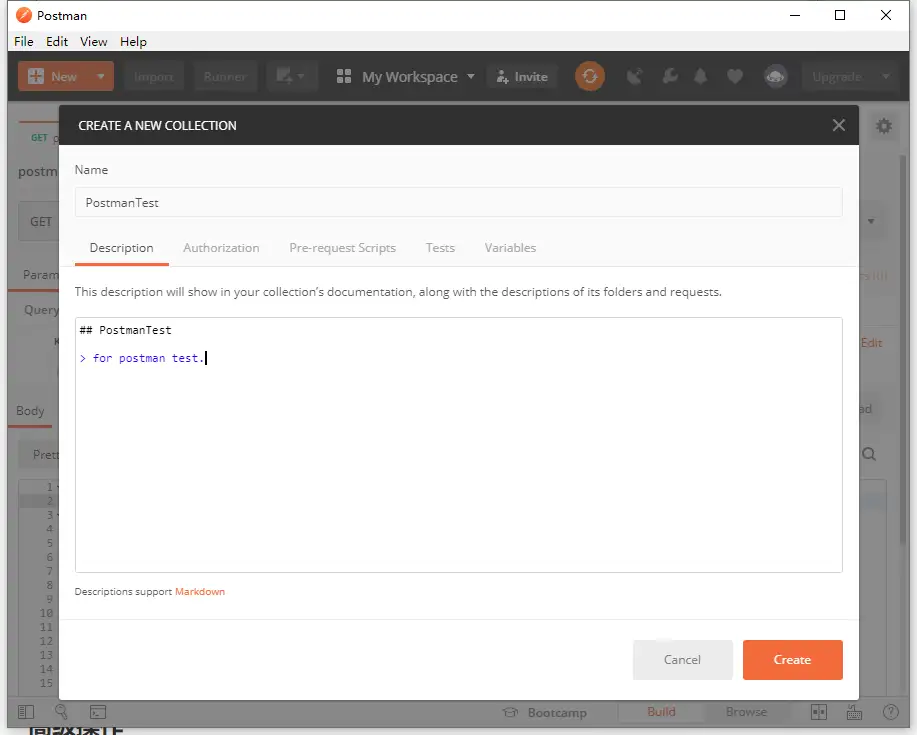Open the environment settings gear icon
Screen dimensions: 917x735
click(x=884, y=126)
